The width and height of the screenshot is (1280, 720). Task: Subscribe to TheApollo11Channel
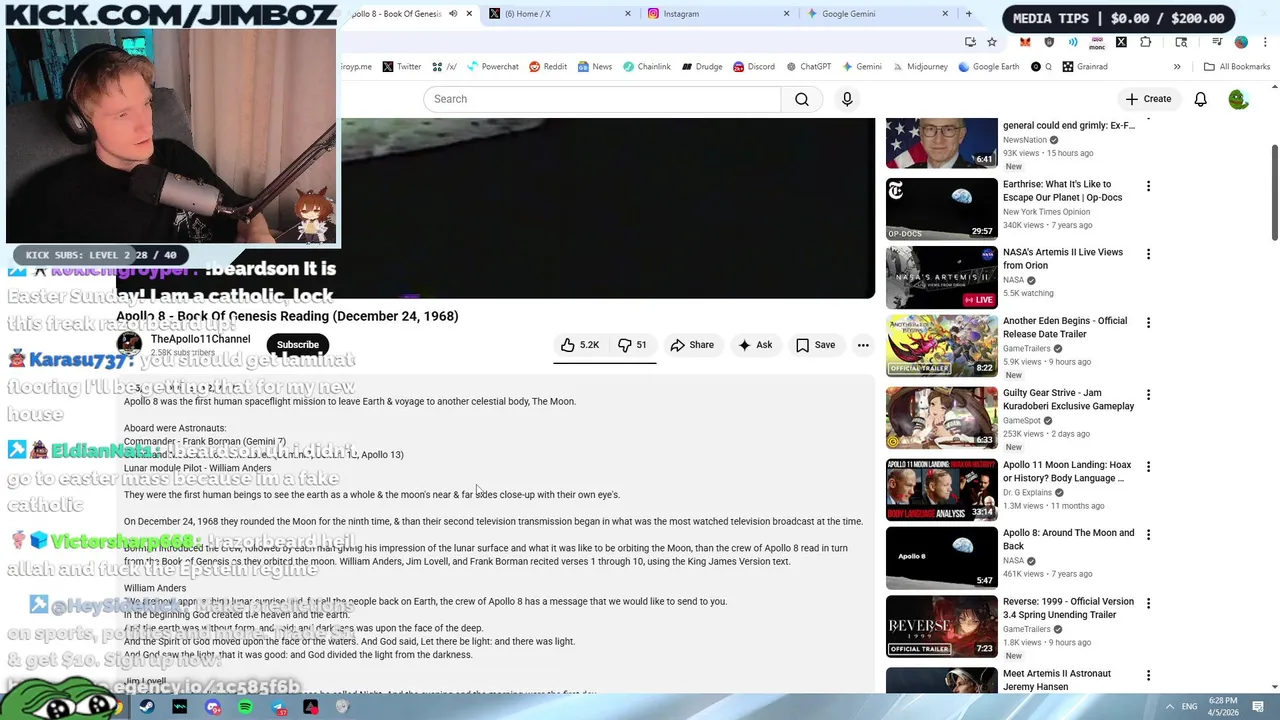coord(297,345)
